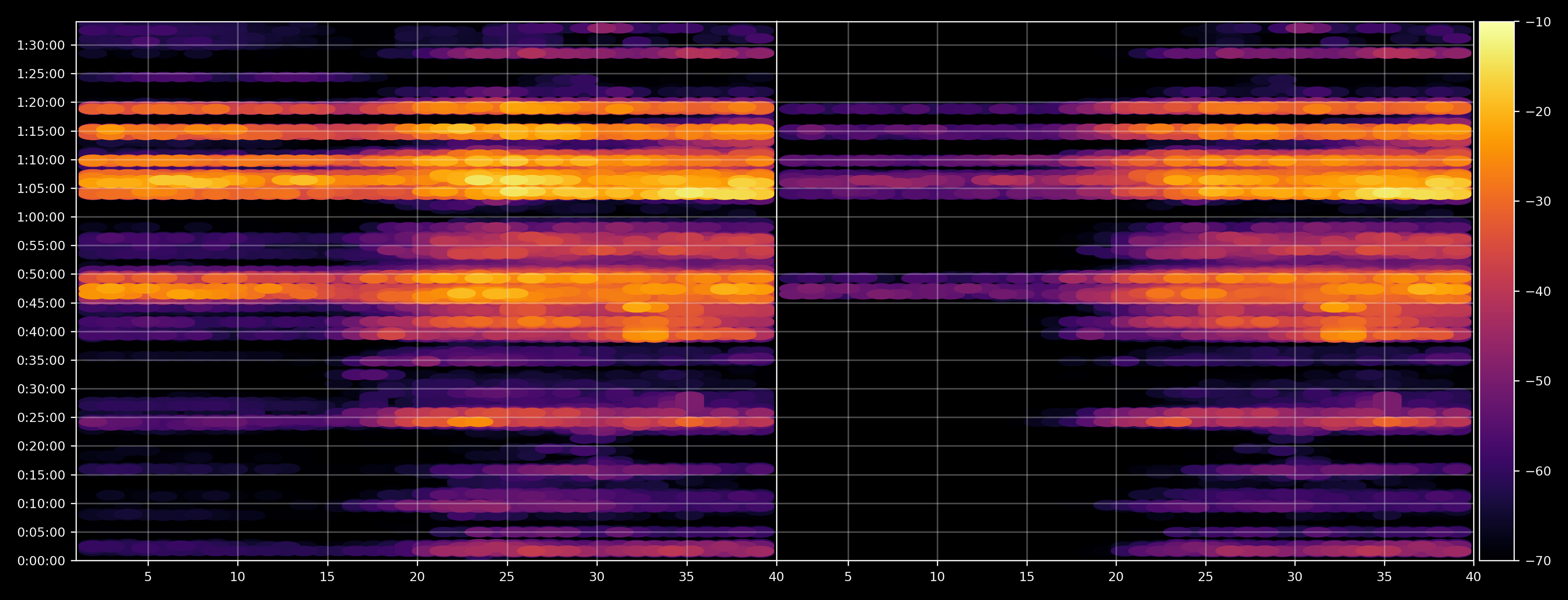1568x600 pixels.
Task: Click right heatmap's x-axis tick 35
Action: click(1384, 577)
